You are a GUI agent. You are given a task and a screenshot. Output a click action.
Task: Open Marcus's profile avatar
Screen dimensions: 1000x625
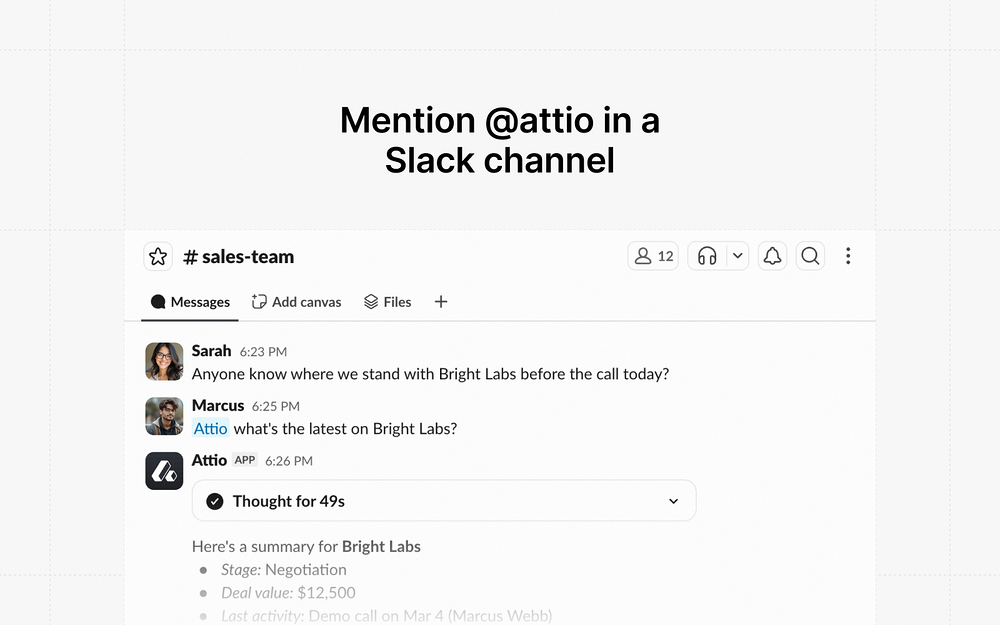[165, 416]
